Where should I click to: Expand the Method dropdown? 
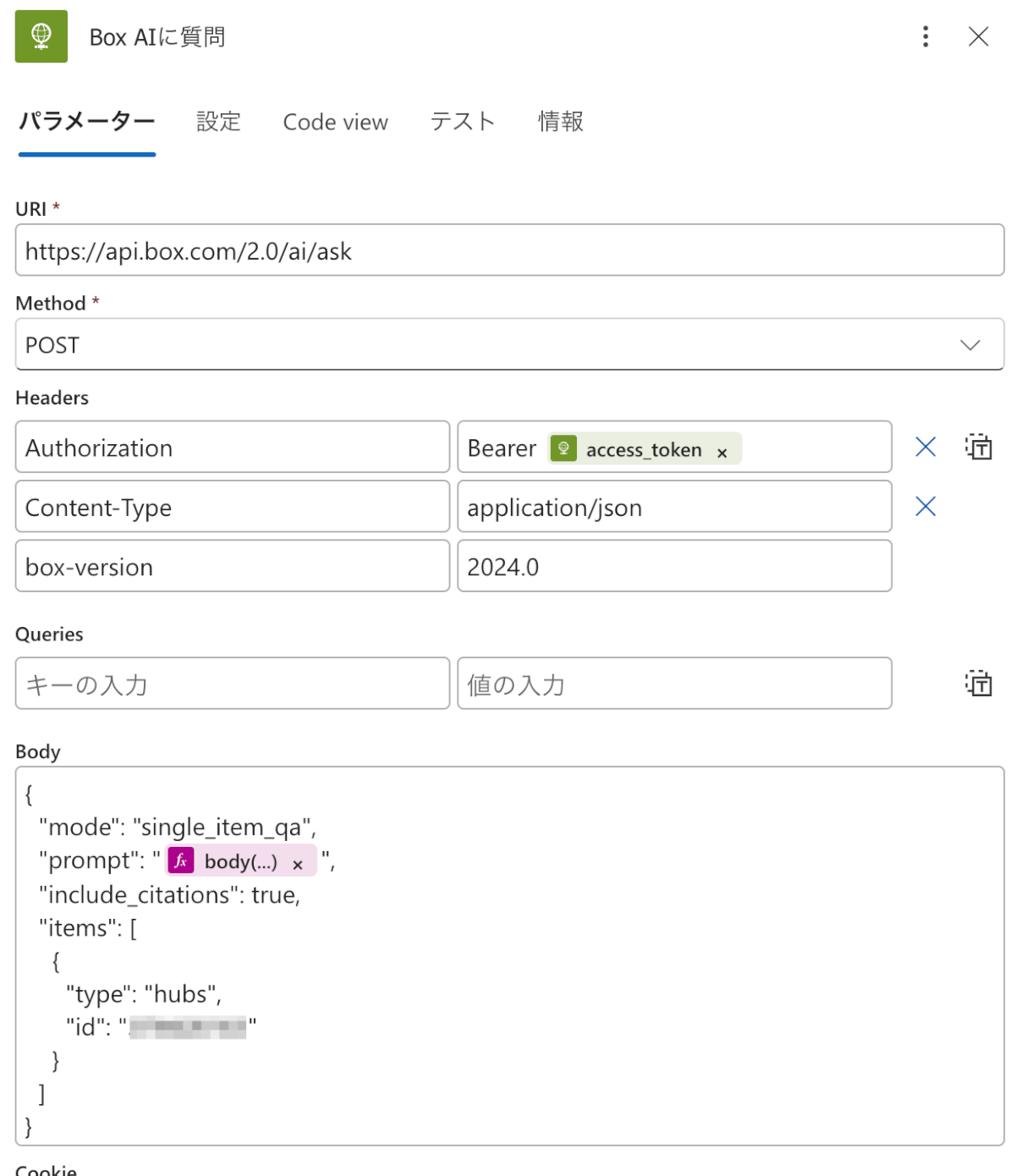pyautogui.click(x=969, y=344)
